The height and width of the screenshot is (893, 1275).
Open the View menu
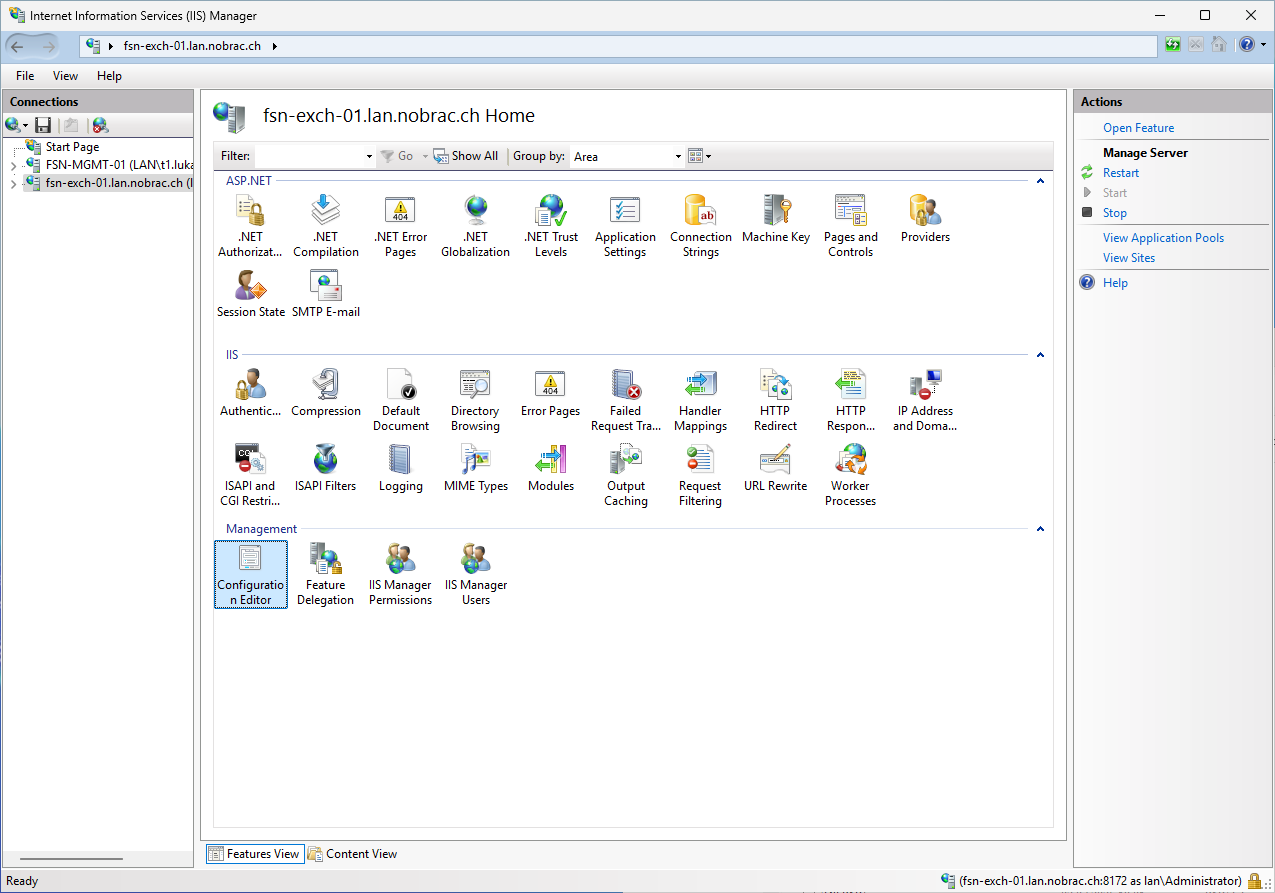click(65, 76)
